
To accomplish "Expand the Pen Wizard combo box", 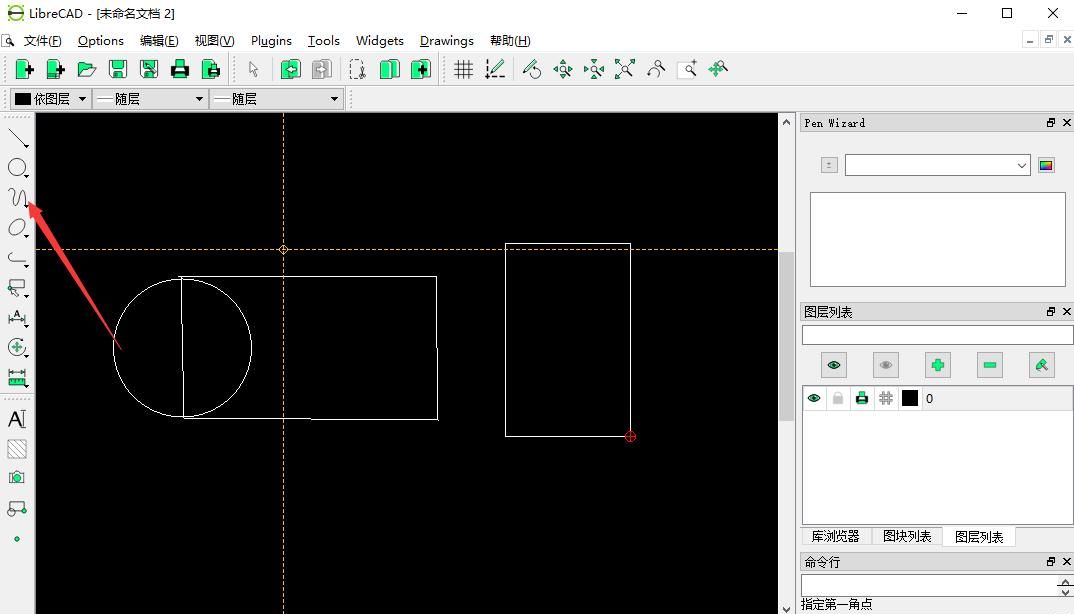I will (937, 165).
